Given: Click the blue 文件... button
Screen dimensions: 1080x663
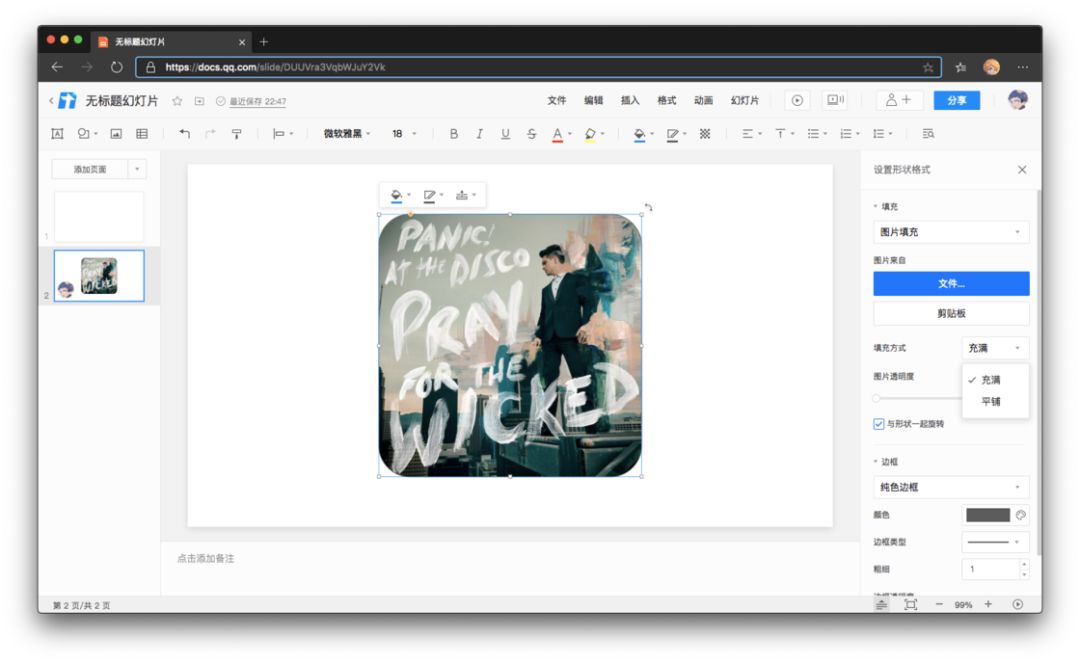Looking at the screenshot, I should 950,284.
